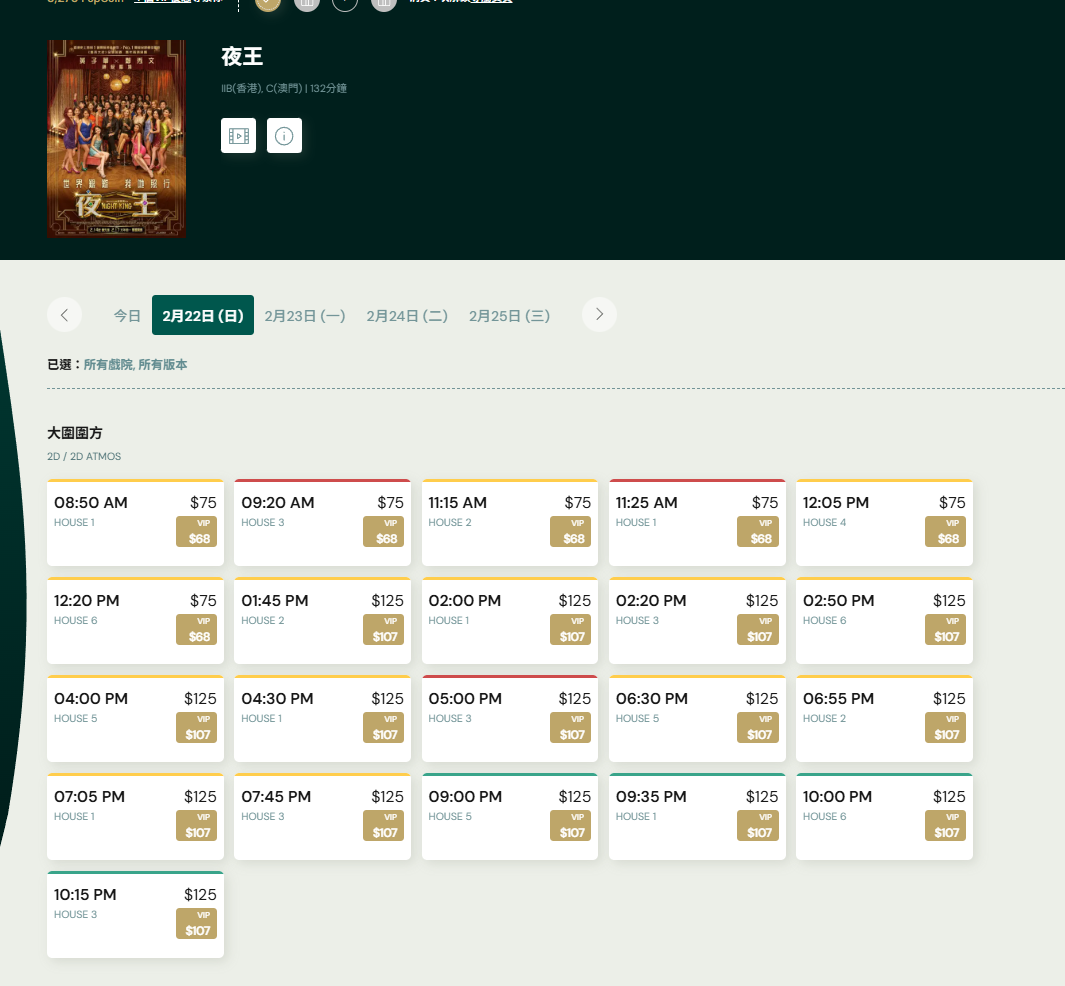Open the 所有戲院, 所有版本 filter

pyautogui.click(x=135, y=365)
